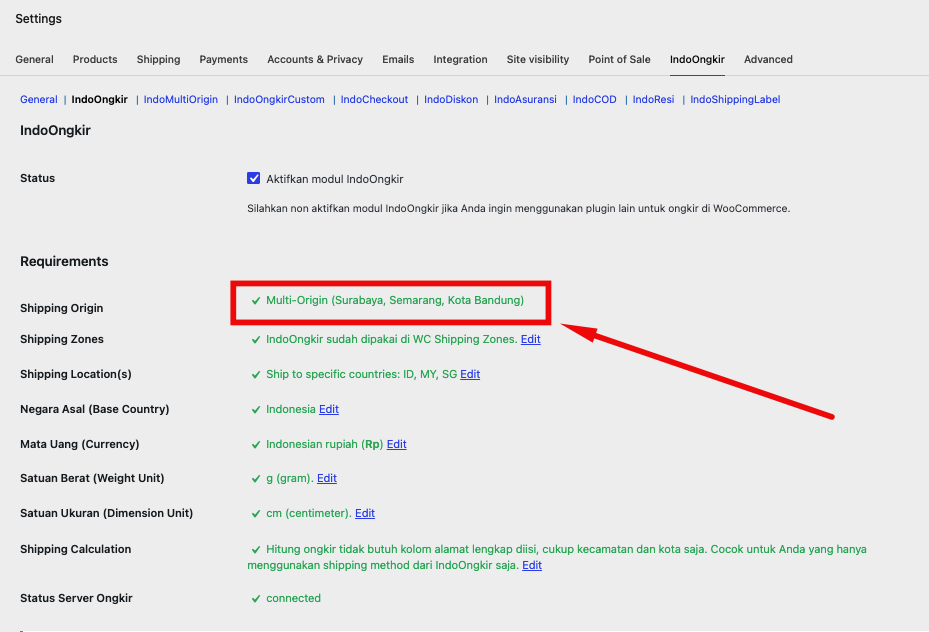Open the Advanced settings tab
929x632 pixels.
pyautogui.click(x=768, y=59)
